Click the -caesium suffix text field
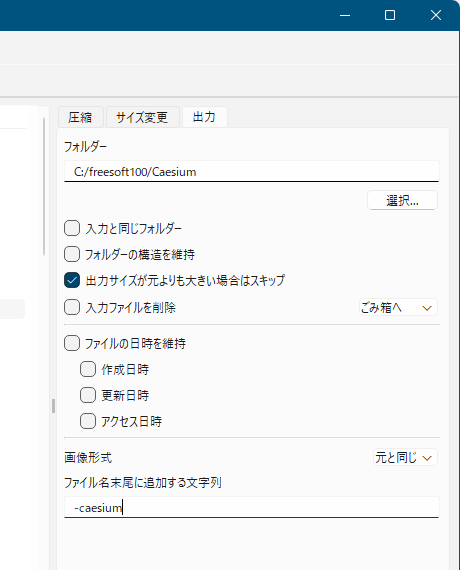Viewport: 460px width, 570px height. pos(252,507)
